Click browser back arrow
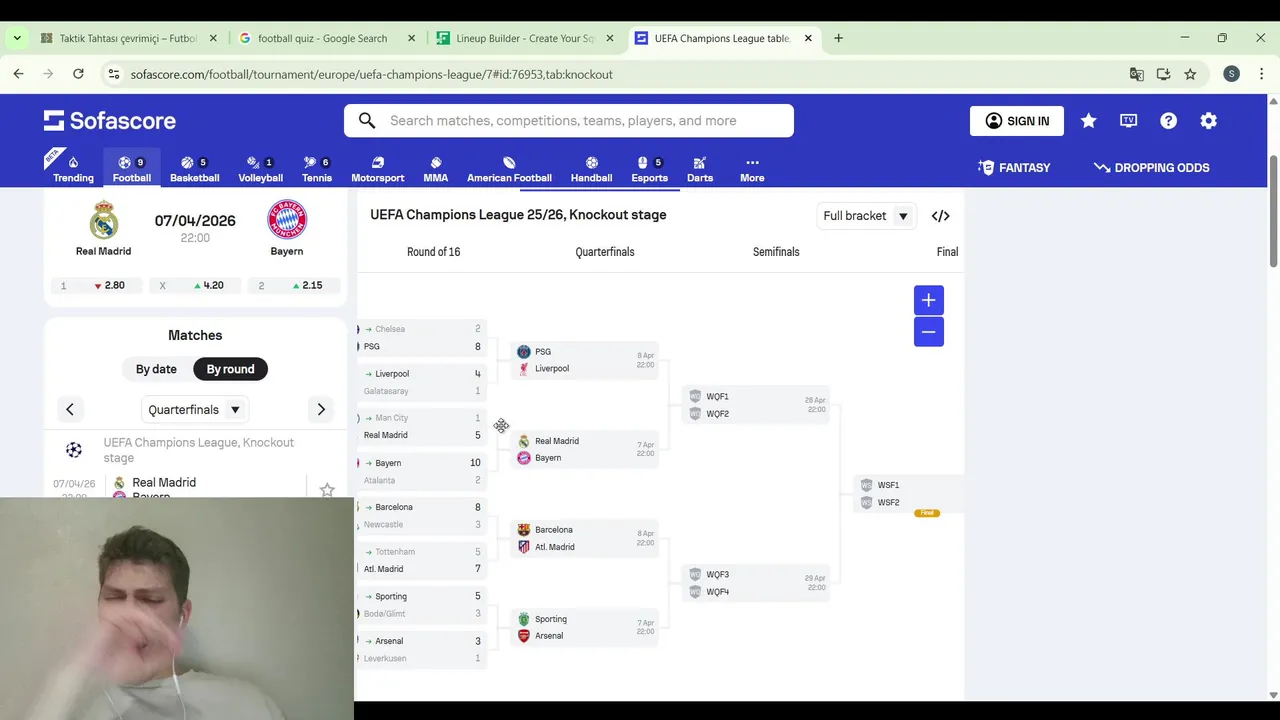The image size is (1280, 720). tap(18, 74)
